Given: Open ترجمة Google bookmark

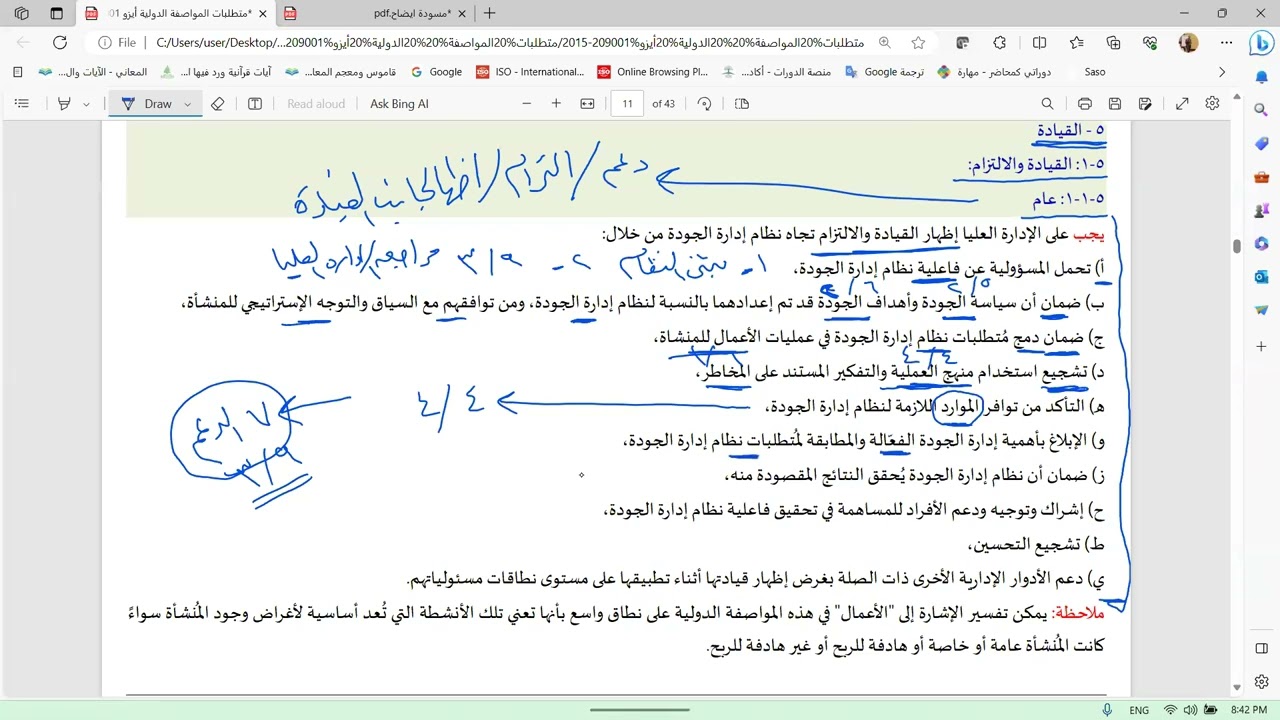Looking at the screenshot, I should (x=884, y=72).
